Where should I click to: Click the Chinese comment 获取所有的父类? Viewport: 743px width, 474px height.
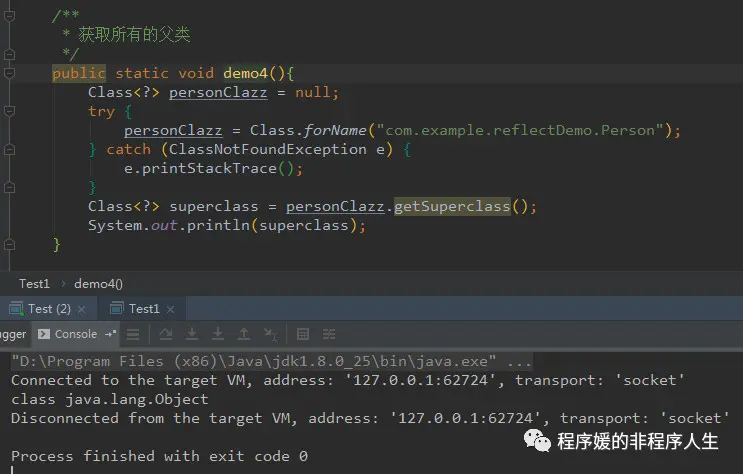[x=134, y=34]
